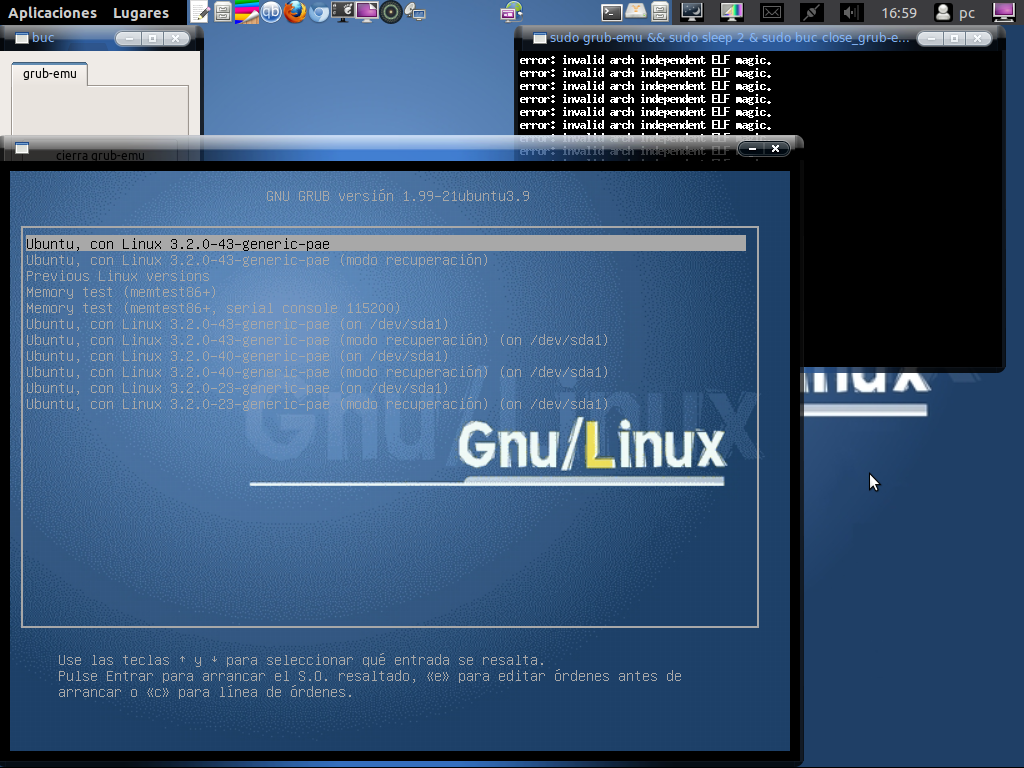Click the purple monitor icon beside pc user
The image size is (1024, 768).
tap(1003, 12)
